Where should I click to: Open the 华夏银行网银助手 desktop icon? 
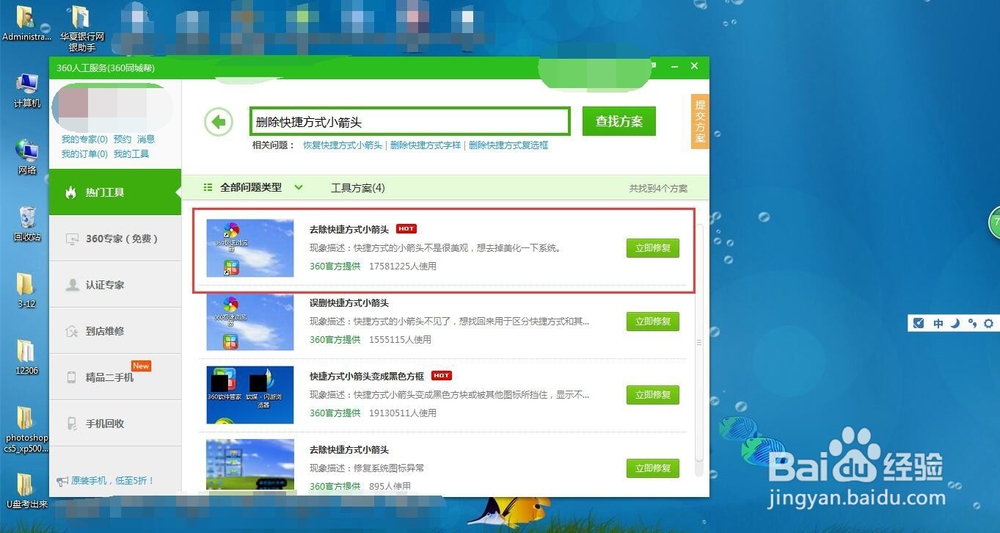click(82, 29)
